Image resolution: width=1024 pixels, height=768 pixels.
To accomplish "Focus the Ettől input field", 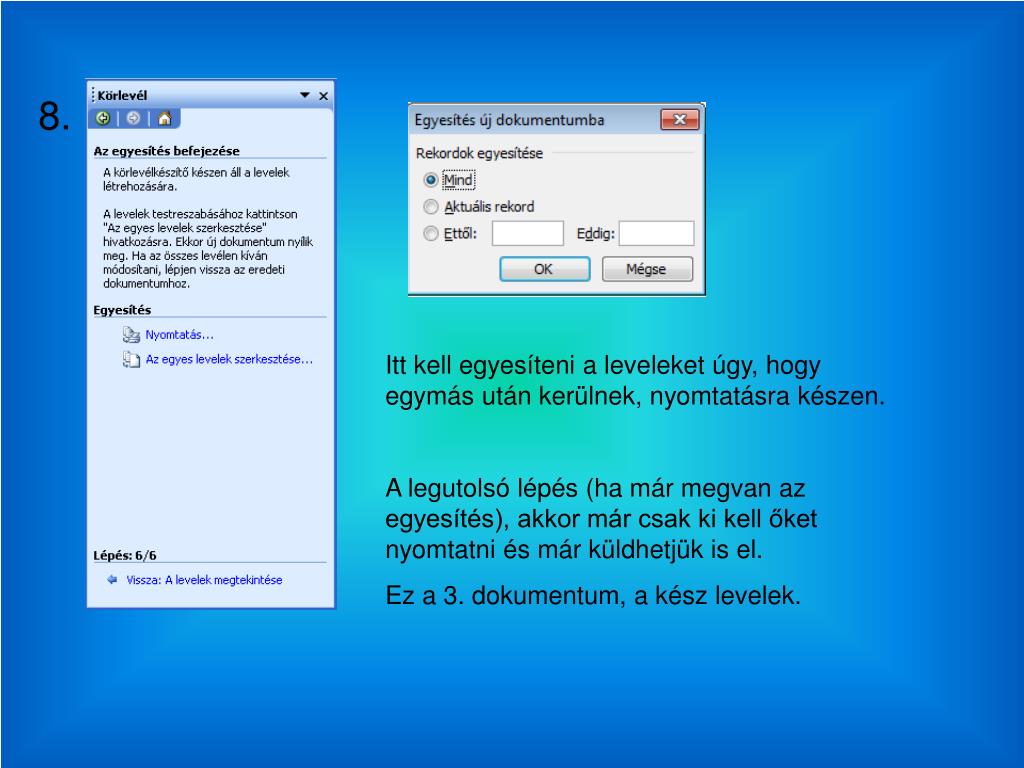I will [x=528, y=233].
